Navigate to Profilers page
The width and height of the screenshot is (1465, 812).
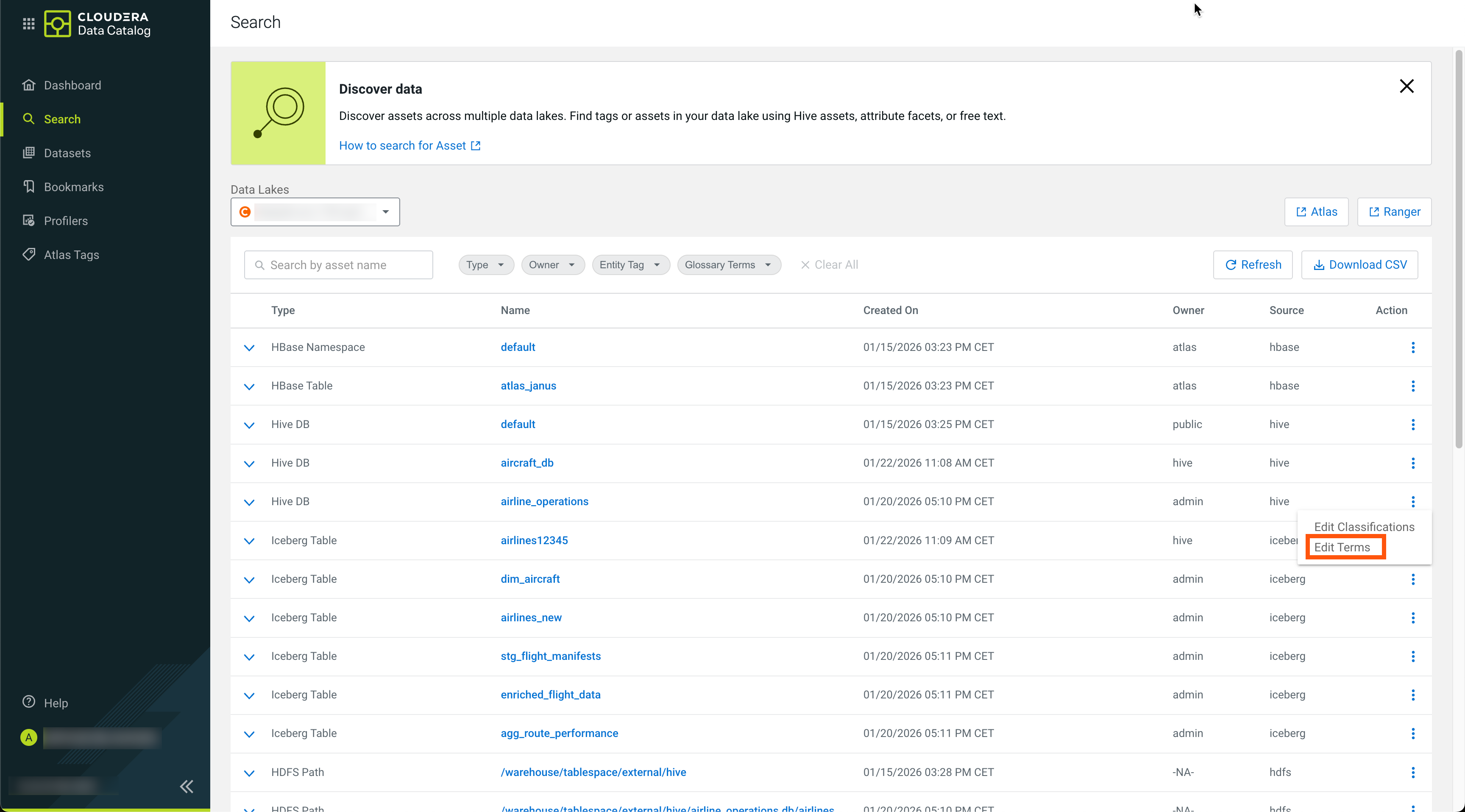(x=65, y=221)
